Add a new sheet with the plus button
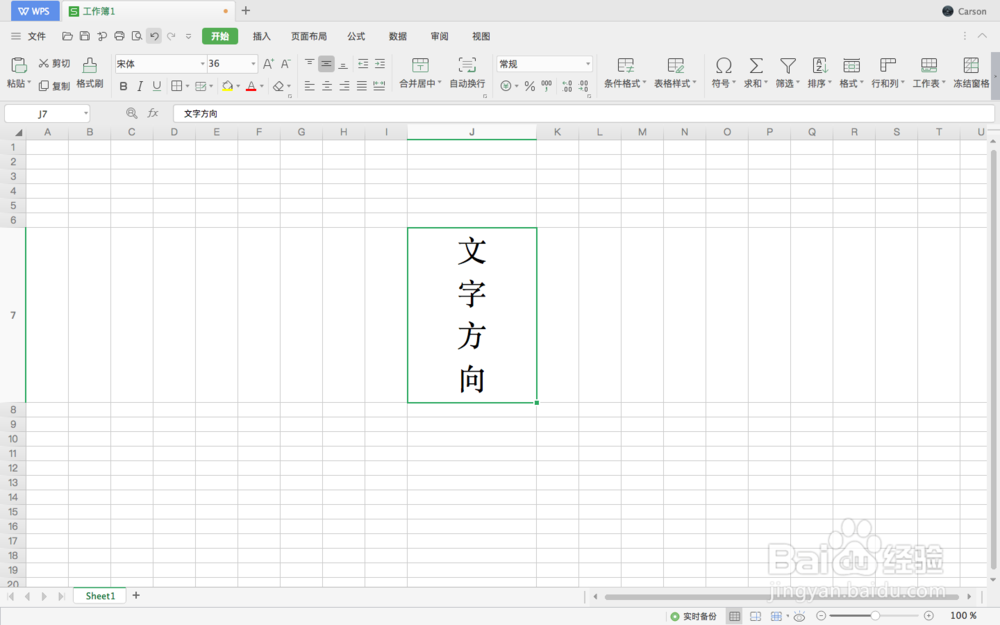The image size is (1000, 625). click(135, 595)
